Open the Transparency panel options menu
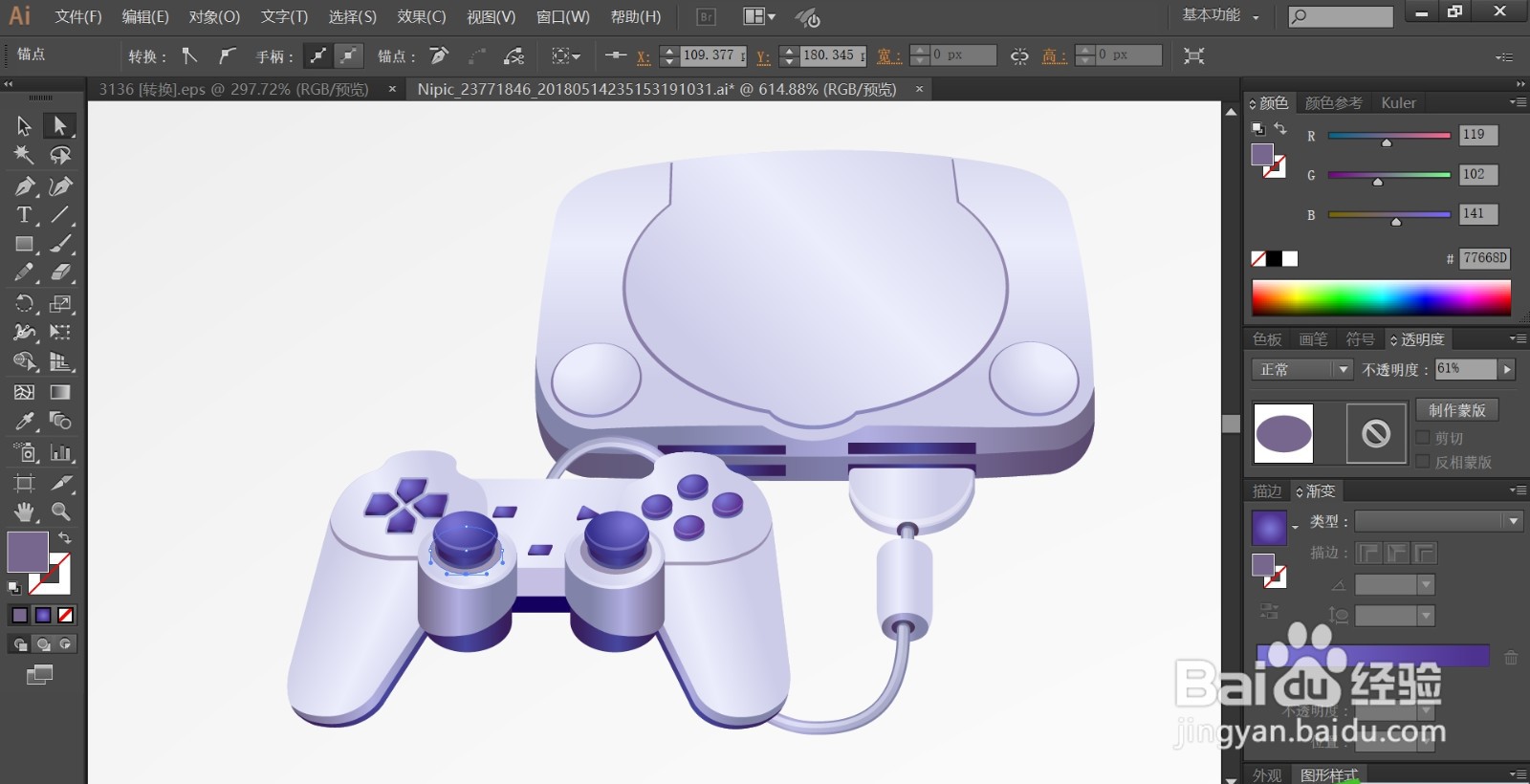The image size is (1530, 784). point(1517,338)
